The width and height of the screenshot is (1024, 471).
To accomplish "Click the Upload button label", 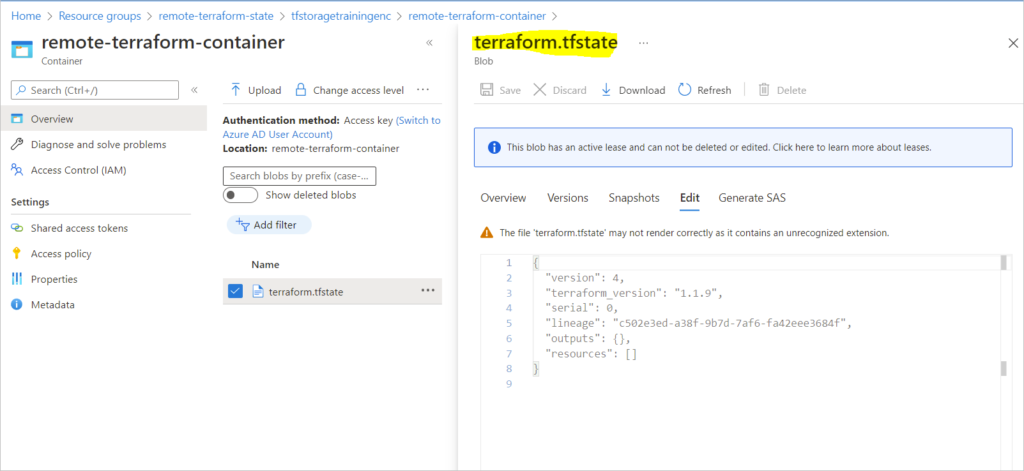I will pos(264,90).
